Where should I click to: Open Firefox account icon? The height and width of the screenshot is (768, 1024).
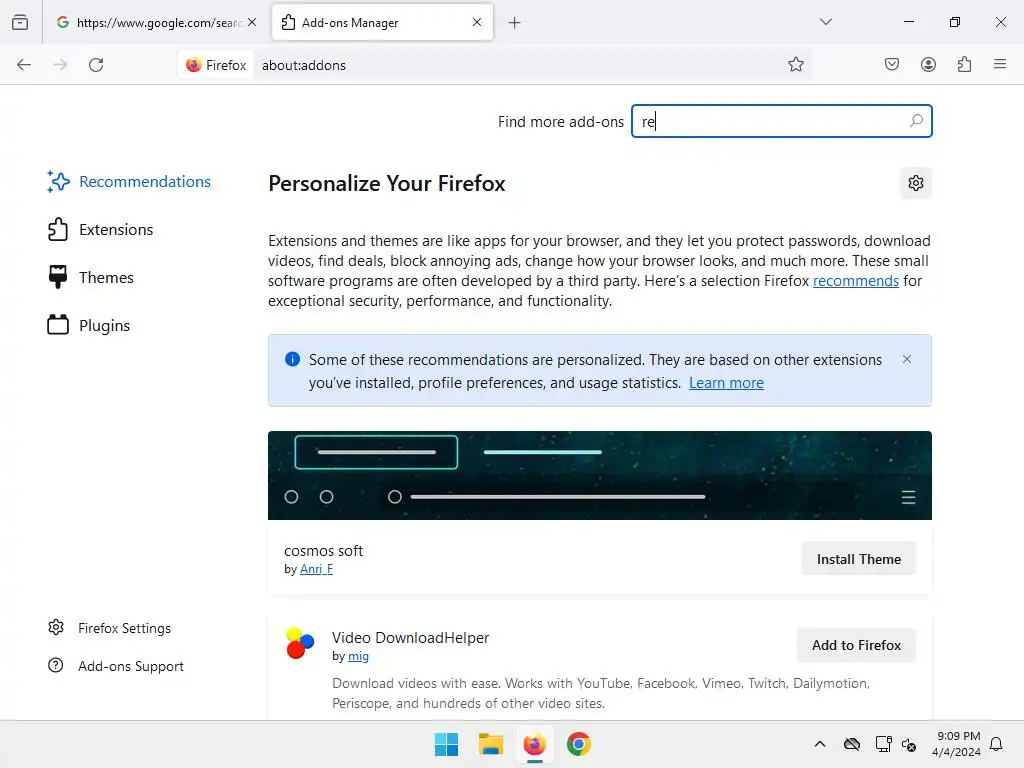pos(929,65)
